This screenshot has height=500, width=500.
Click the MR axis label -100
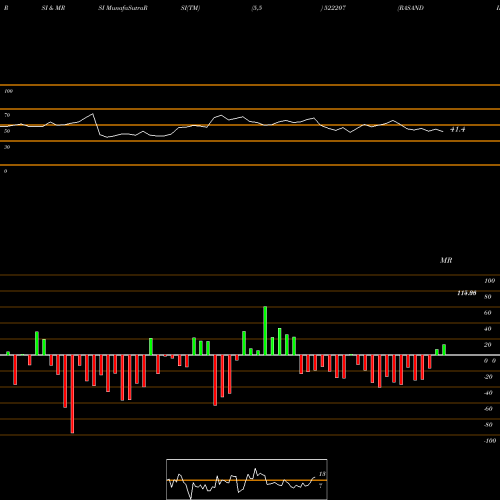pyautogui.click(x=490, y=441)
